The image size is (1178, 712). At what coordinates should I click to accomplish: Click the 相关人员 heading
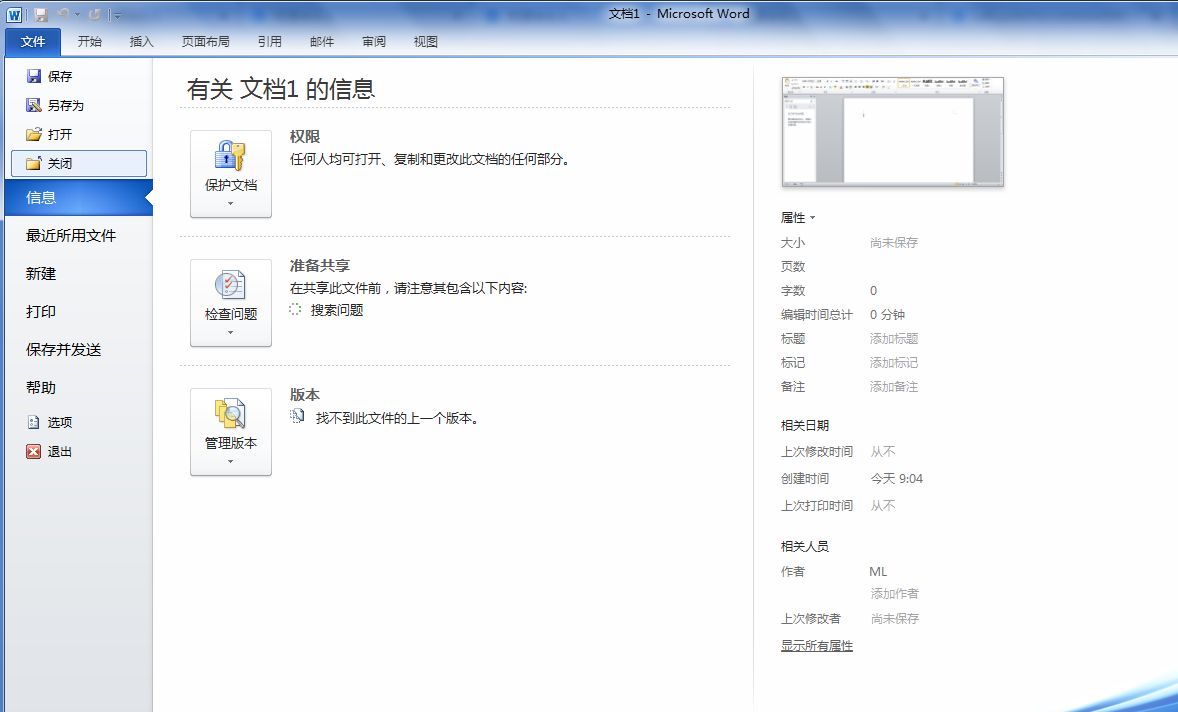click(x=805, y=546)
